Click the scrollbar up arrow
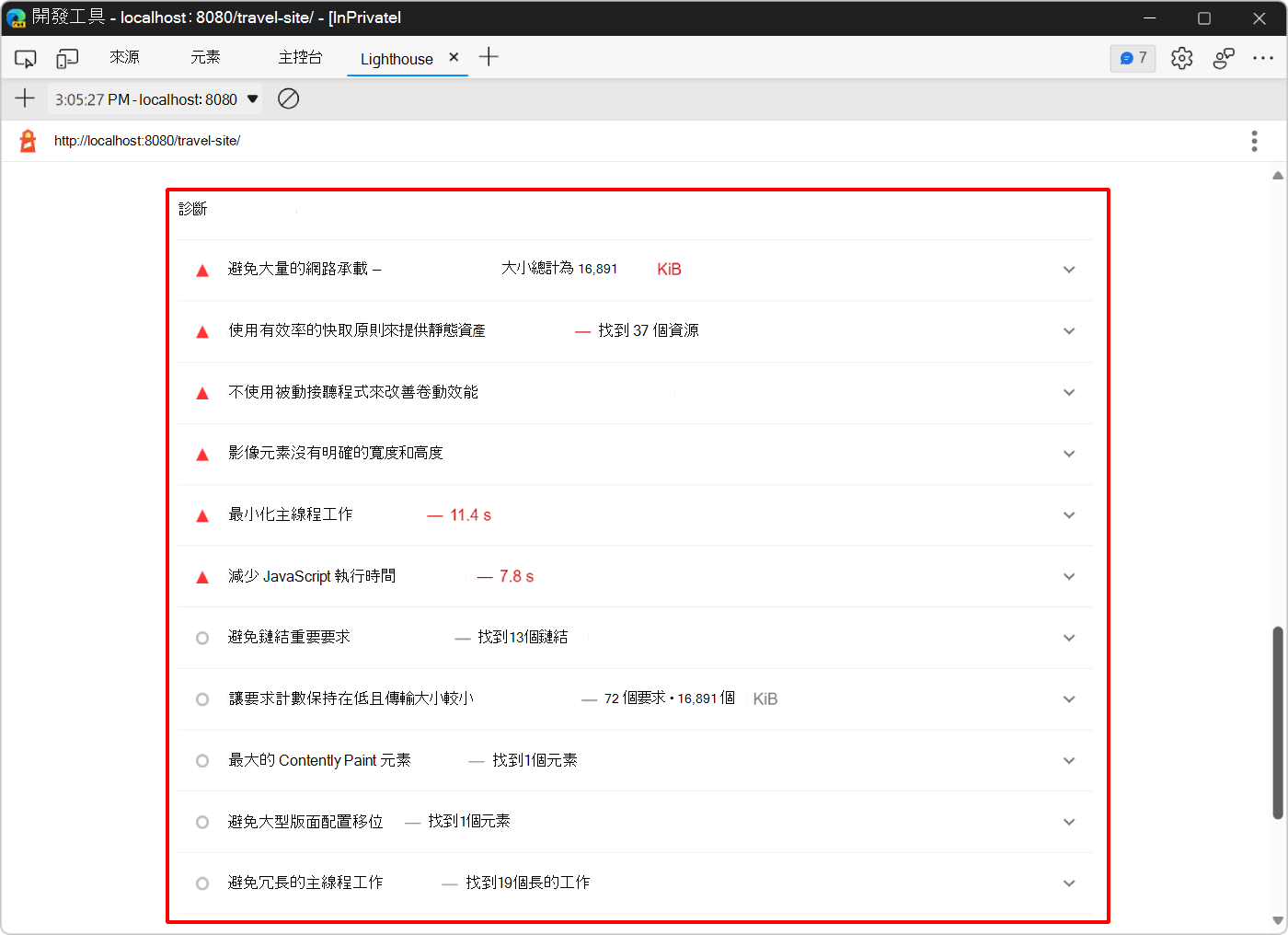Viewport: 1288px width, 935px height. tap(1278, 175)
